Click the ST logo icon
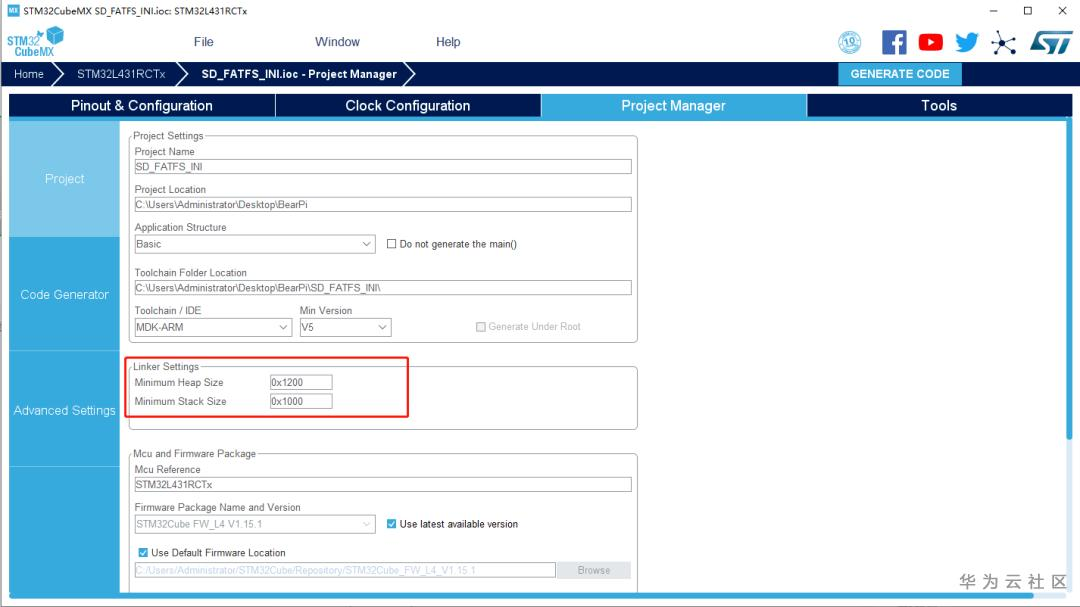 coord(1051,43)
